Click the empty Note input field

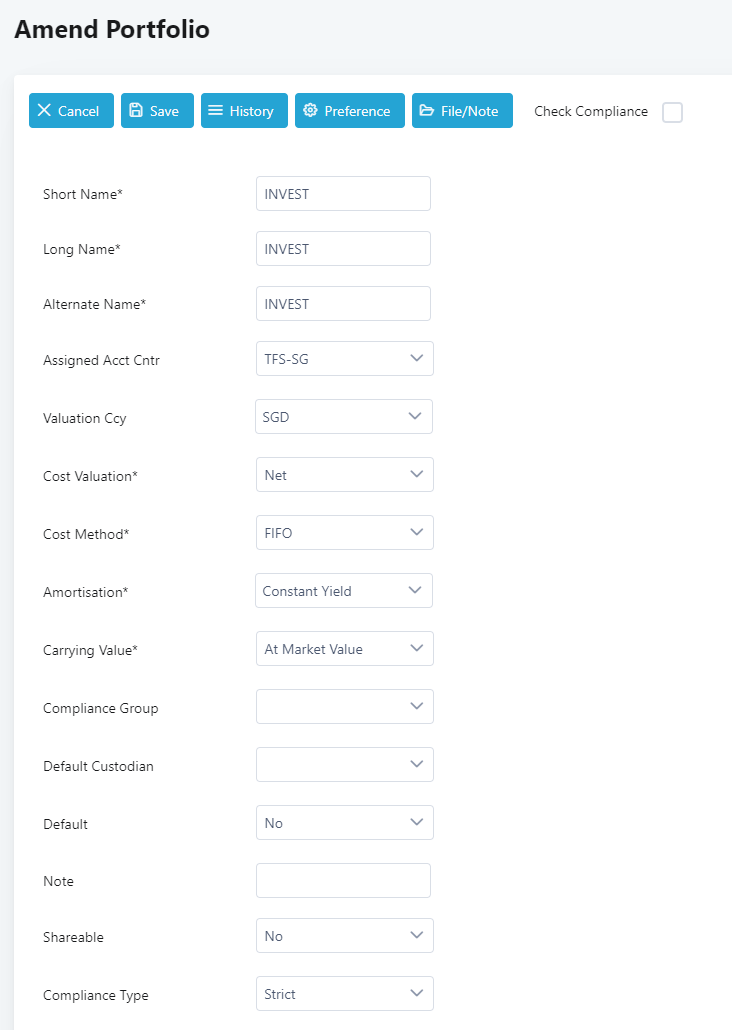coord(343,881)
